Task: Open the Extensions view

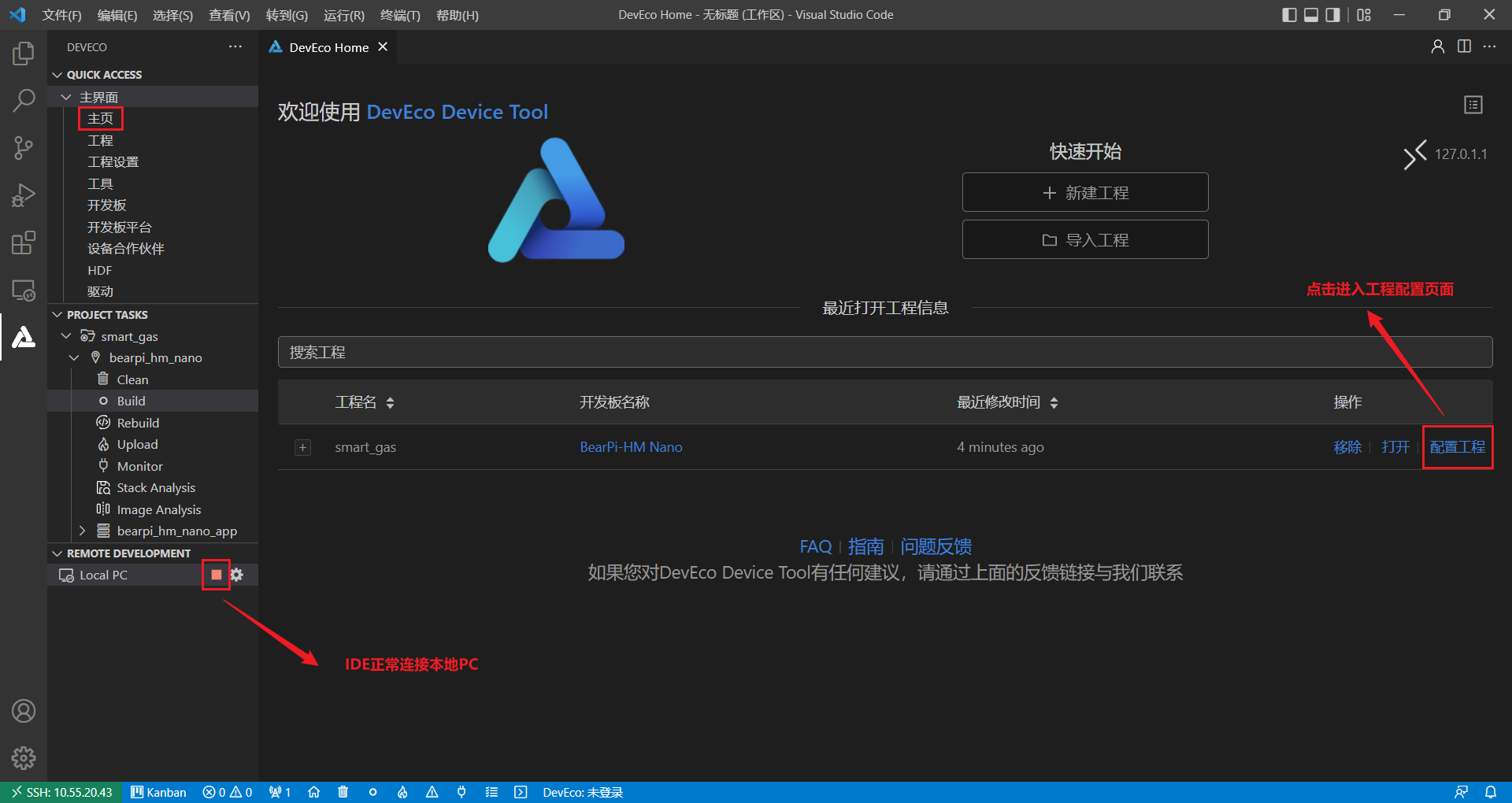Action: click(x=24, y=242)
